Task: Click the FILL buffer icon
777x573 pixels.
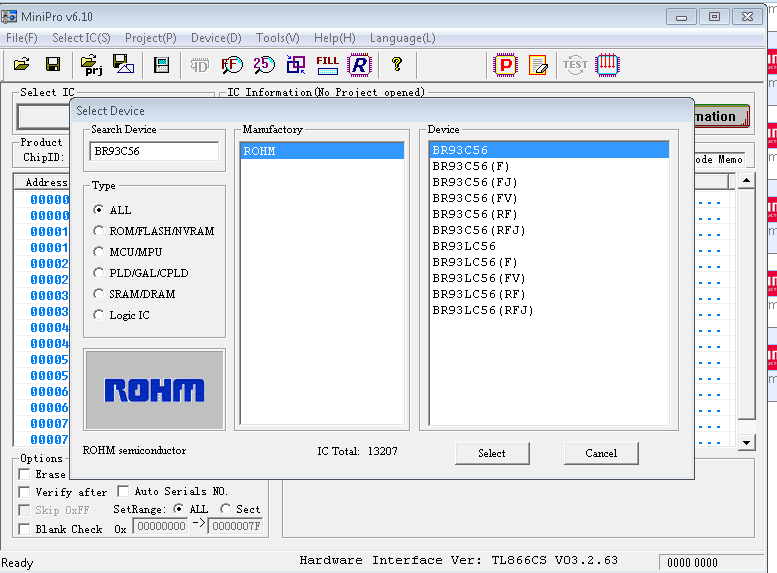Action: [328, 64]
